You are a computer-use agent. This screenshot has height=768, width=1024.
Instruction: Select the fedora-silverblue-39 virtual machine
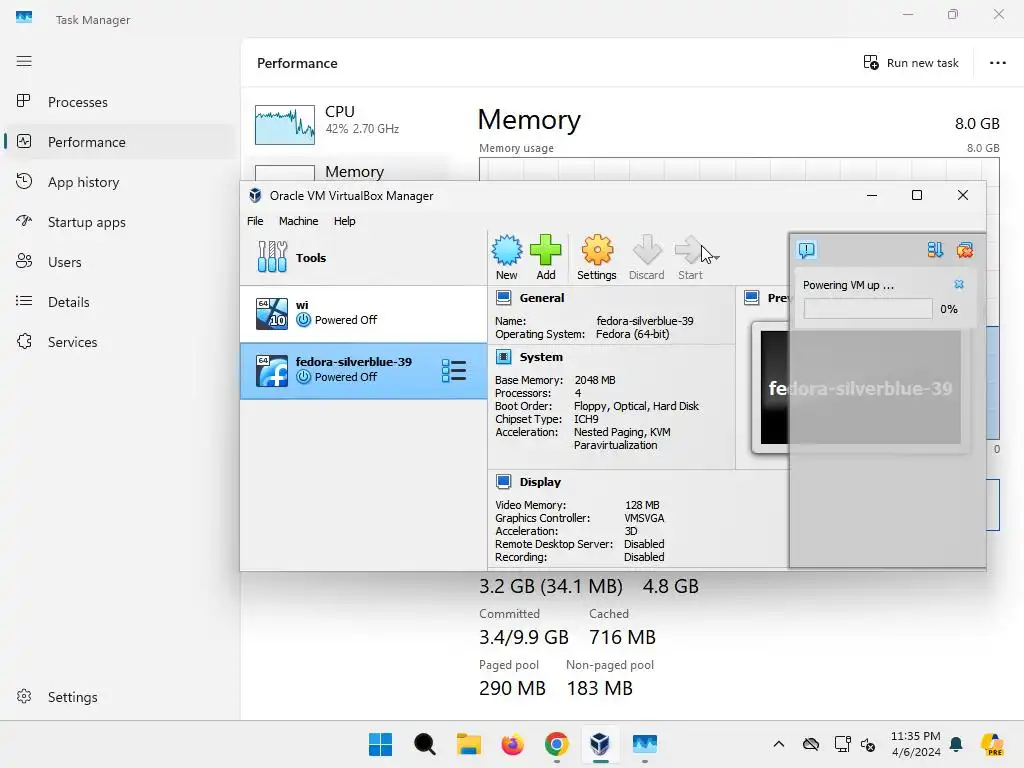(x=364, y=370)
